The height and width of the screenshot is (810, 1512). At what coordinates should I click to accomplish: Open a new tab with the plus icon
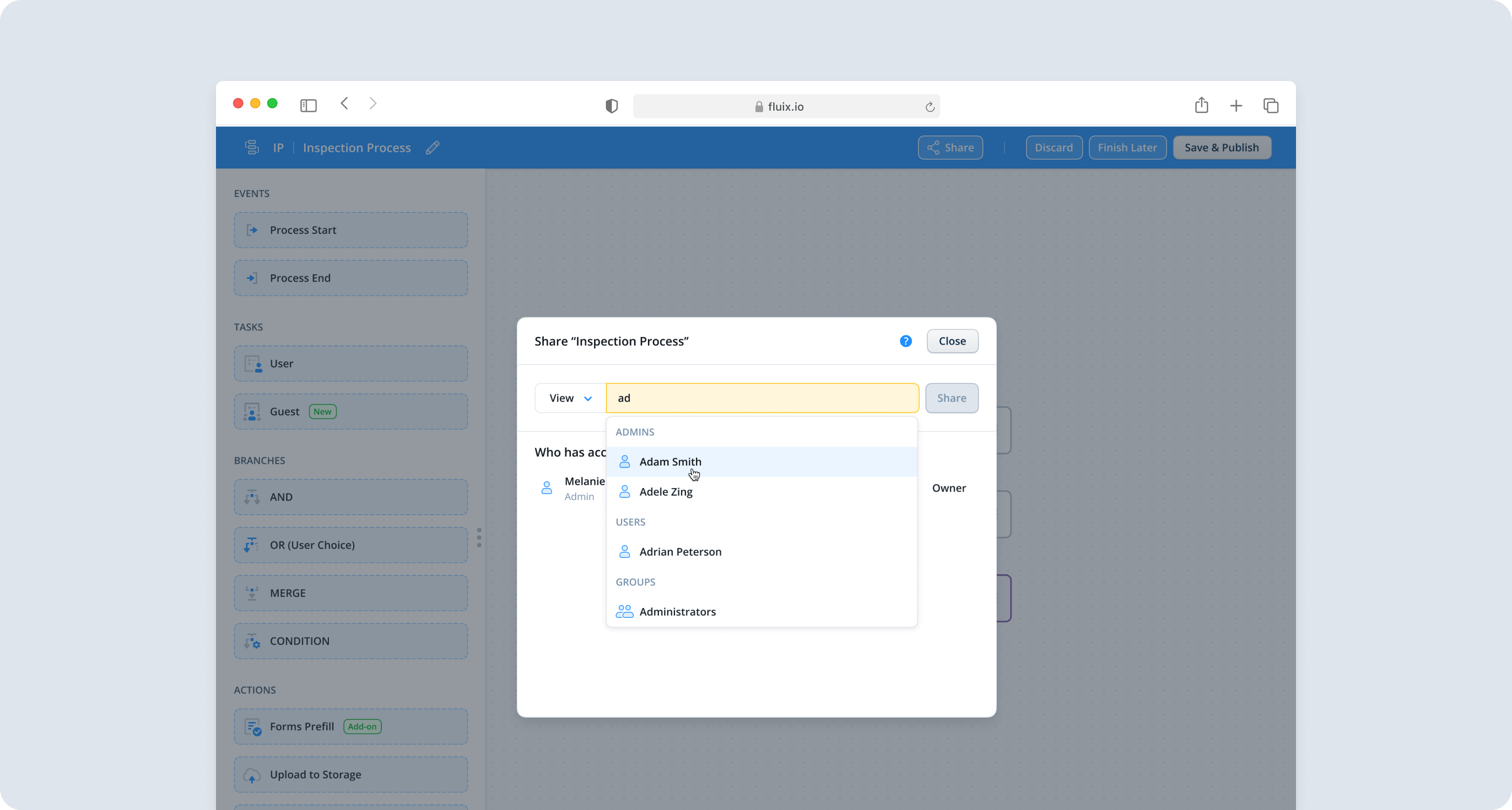(x=1236, y=106)
